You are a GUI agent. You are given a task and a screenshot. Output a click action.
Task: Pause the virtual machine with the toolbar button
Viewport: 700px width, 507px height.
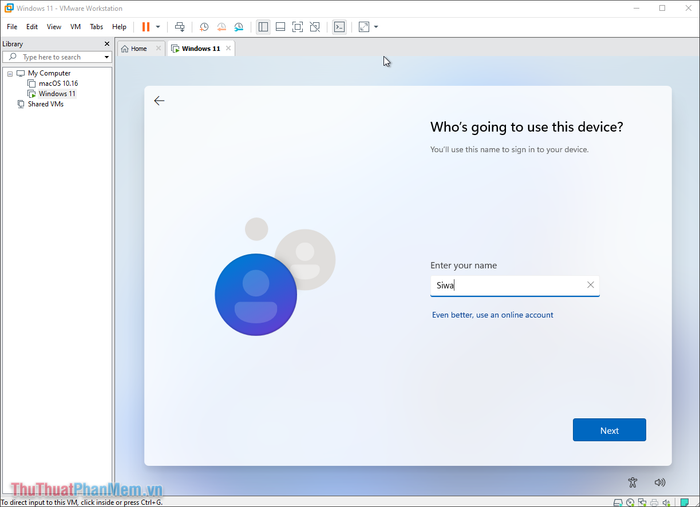pyautogui.click(x=146, y=27)
